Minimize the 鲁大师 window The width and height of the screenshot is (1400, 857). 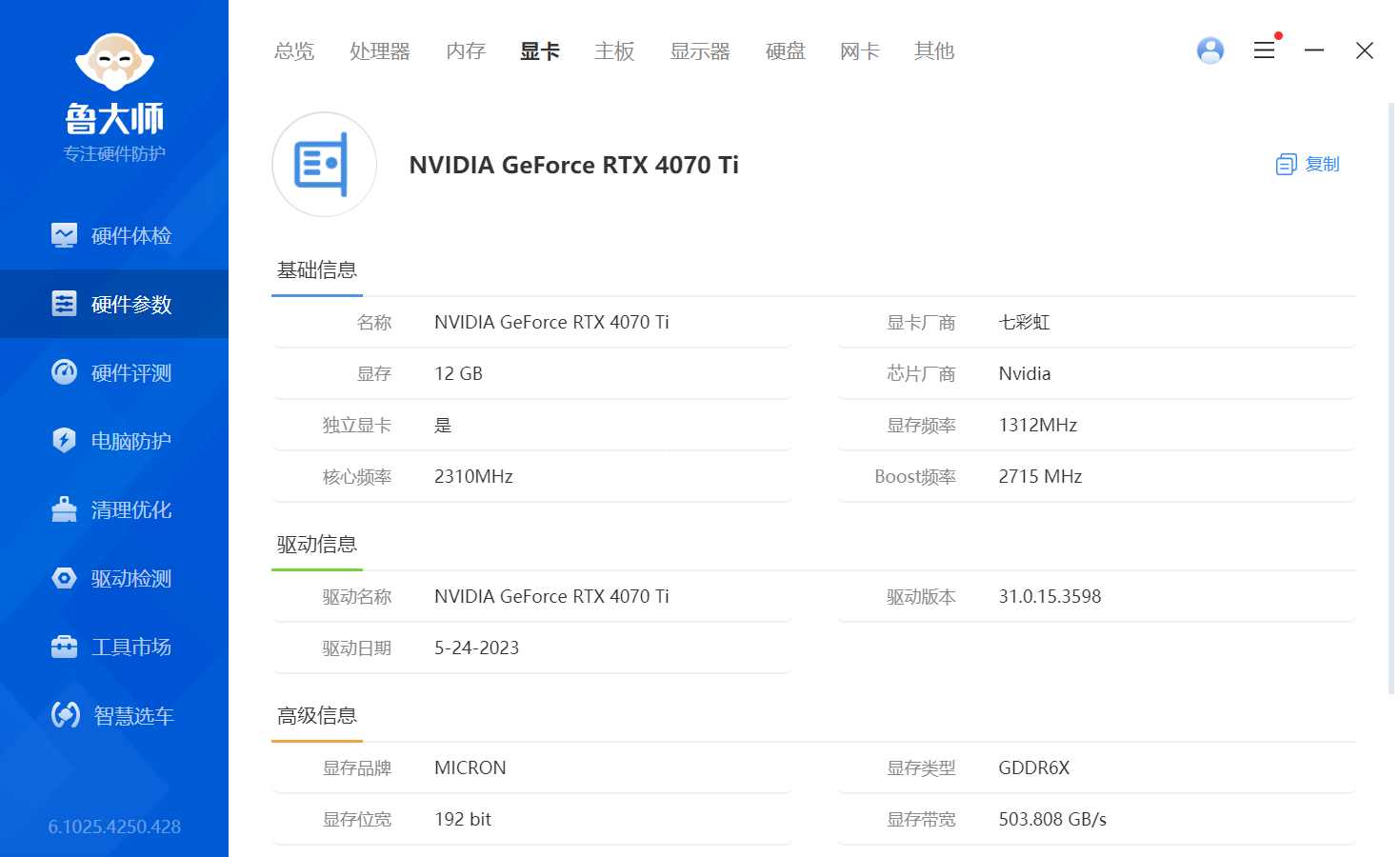coord(1314,50)
